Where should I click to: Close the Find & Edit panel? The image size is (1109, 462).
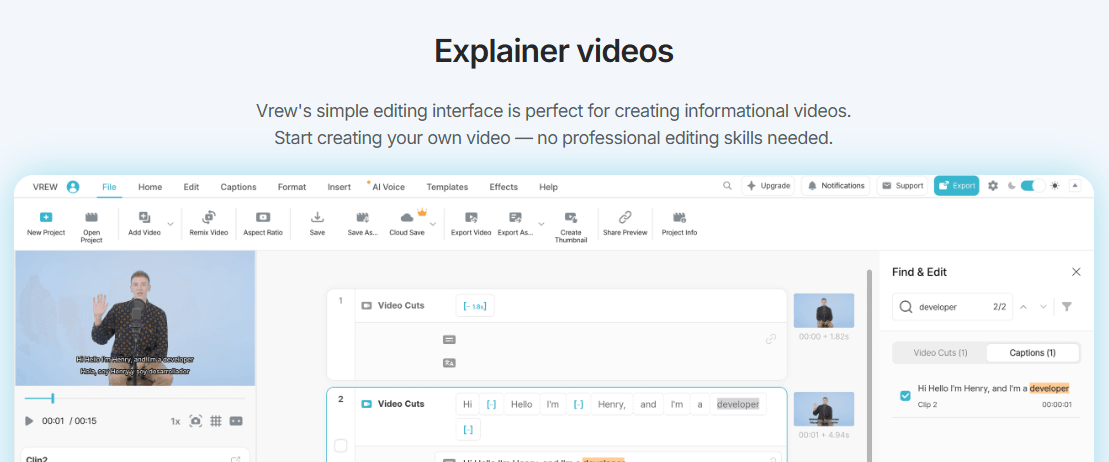(1076, 272)
